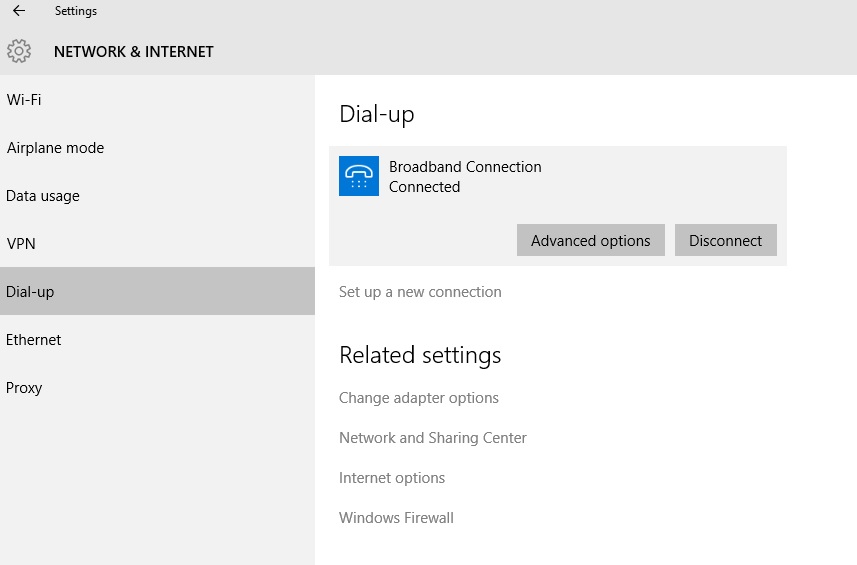This screenshot has height=565, width=857.
Task: Click the Dial-up page heading
Action: pyautogui.click(x=377, y=115)
